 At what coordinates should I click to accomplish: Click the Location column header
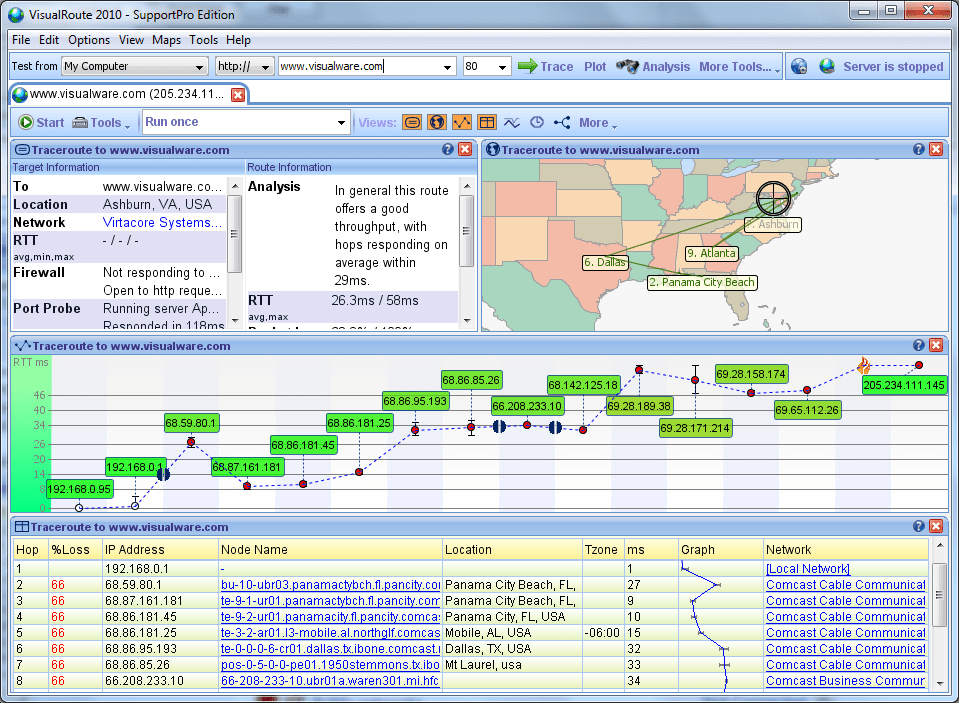point(513,549)
